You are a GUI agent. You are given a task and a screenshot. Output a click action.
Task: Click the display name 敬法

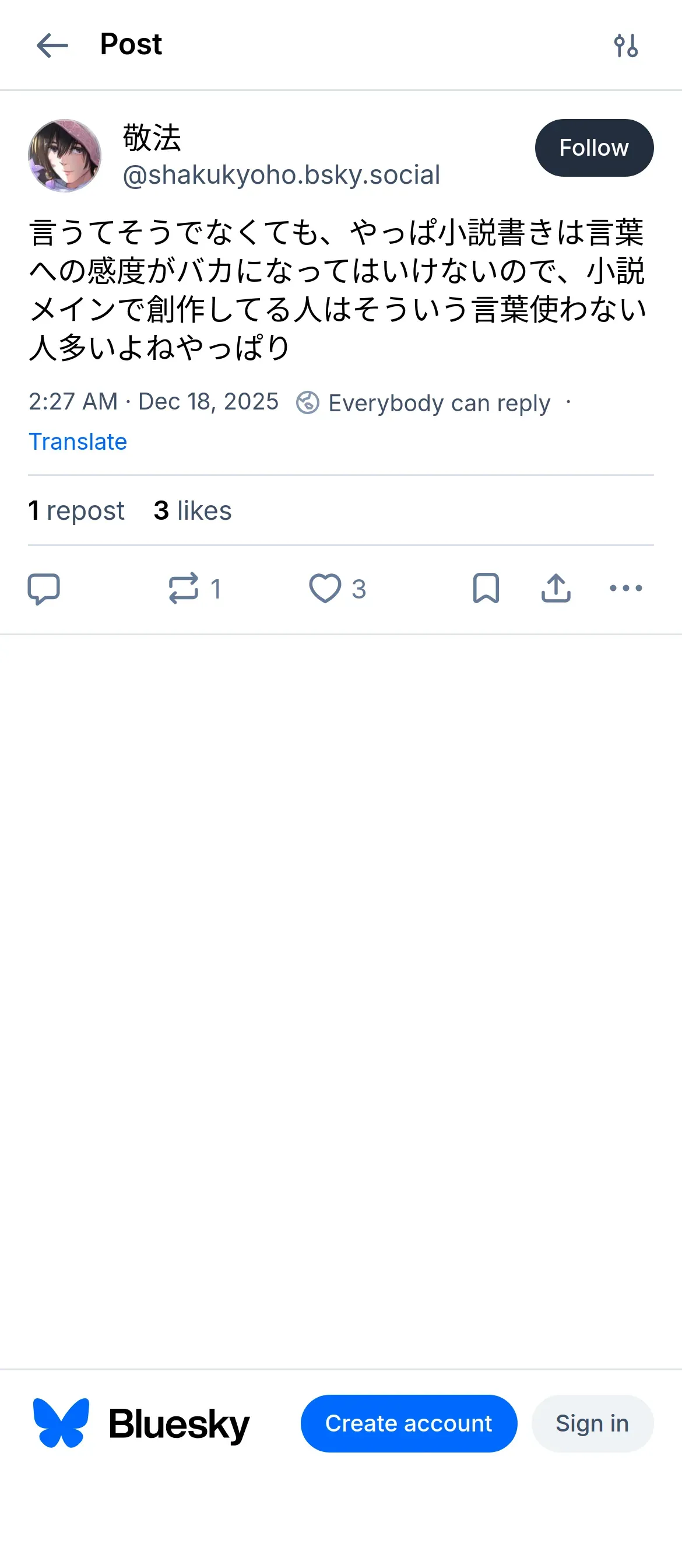point(152,138)
